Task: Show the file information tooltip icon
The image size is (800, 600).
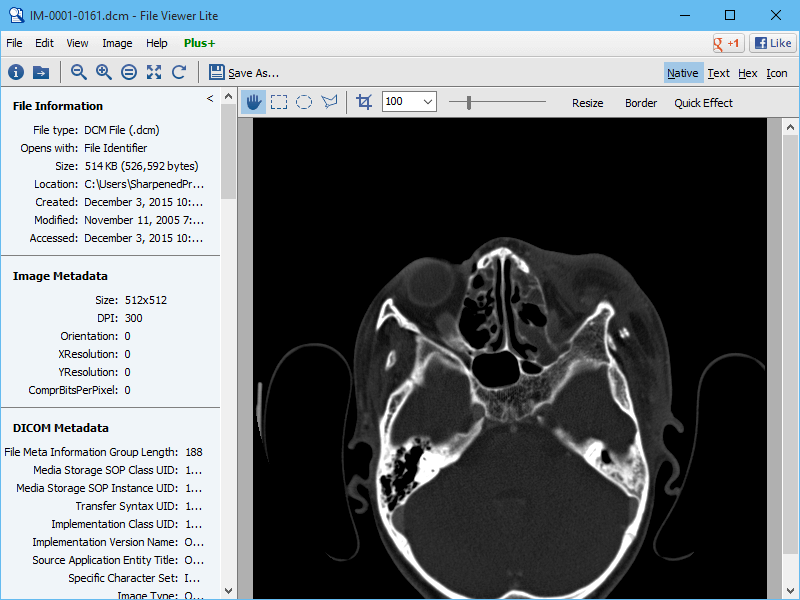Action: point(15,71)
